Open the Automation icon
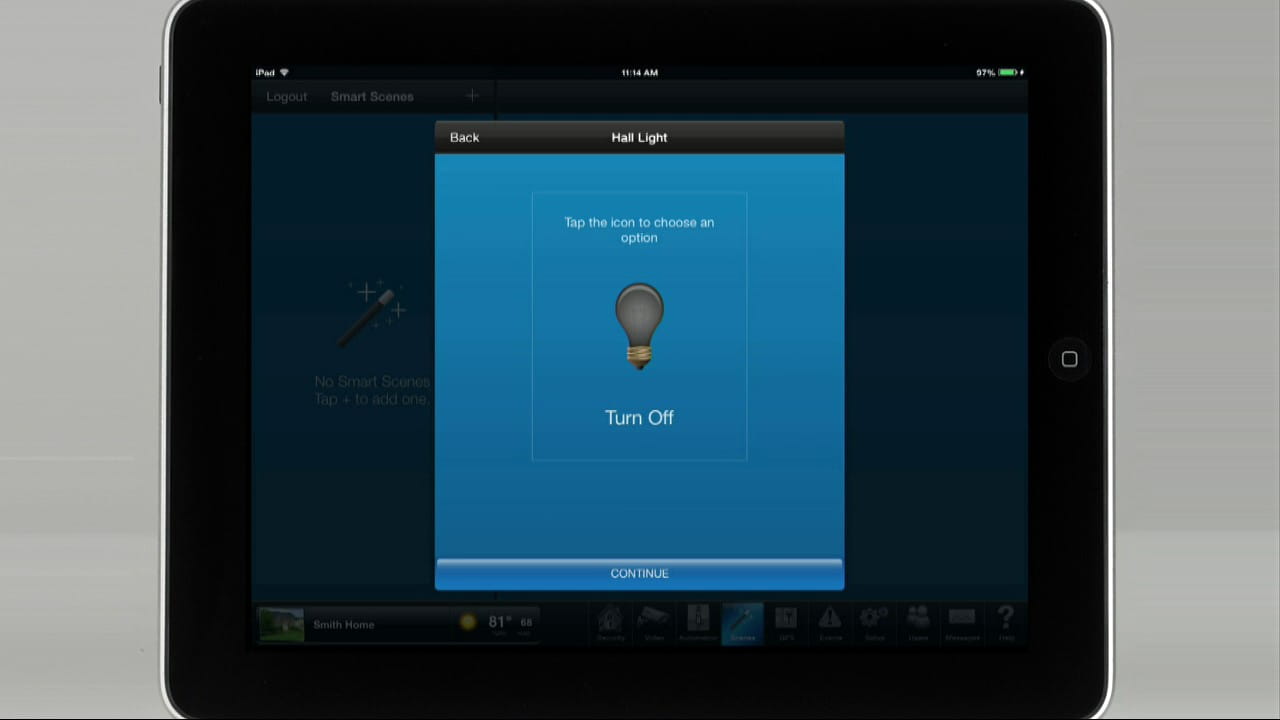 click(698, 623)
